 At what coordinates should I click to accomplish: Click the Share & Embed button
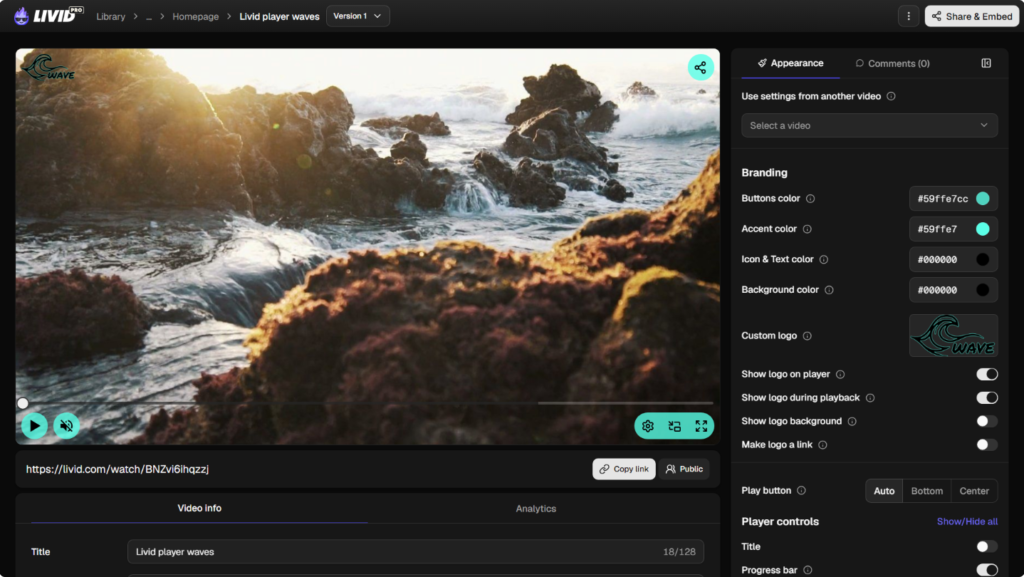pyautogui.click(x=972, y=16)
